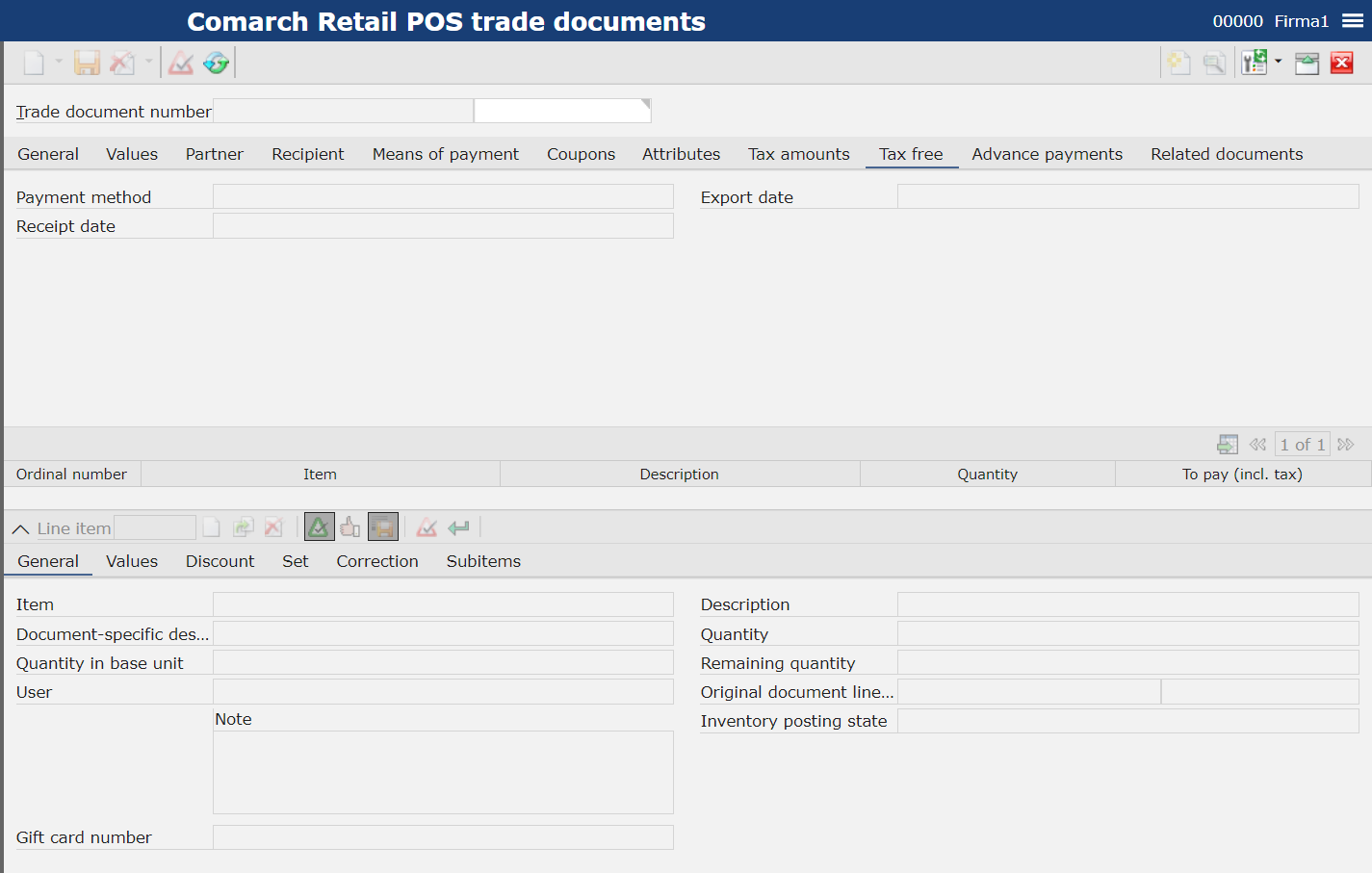Click the document search magnifier icon

click(x=1215, y=64)
